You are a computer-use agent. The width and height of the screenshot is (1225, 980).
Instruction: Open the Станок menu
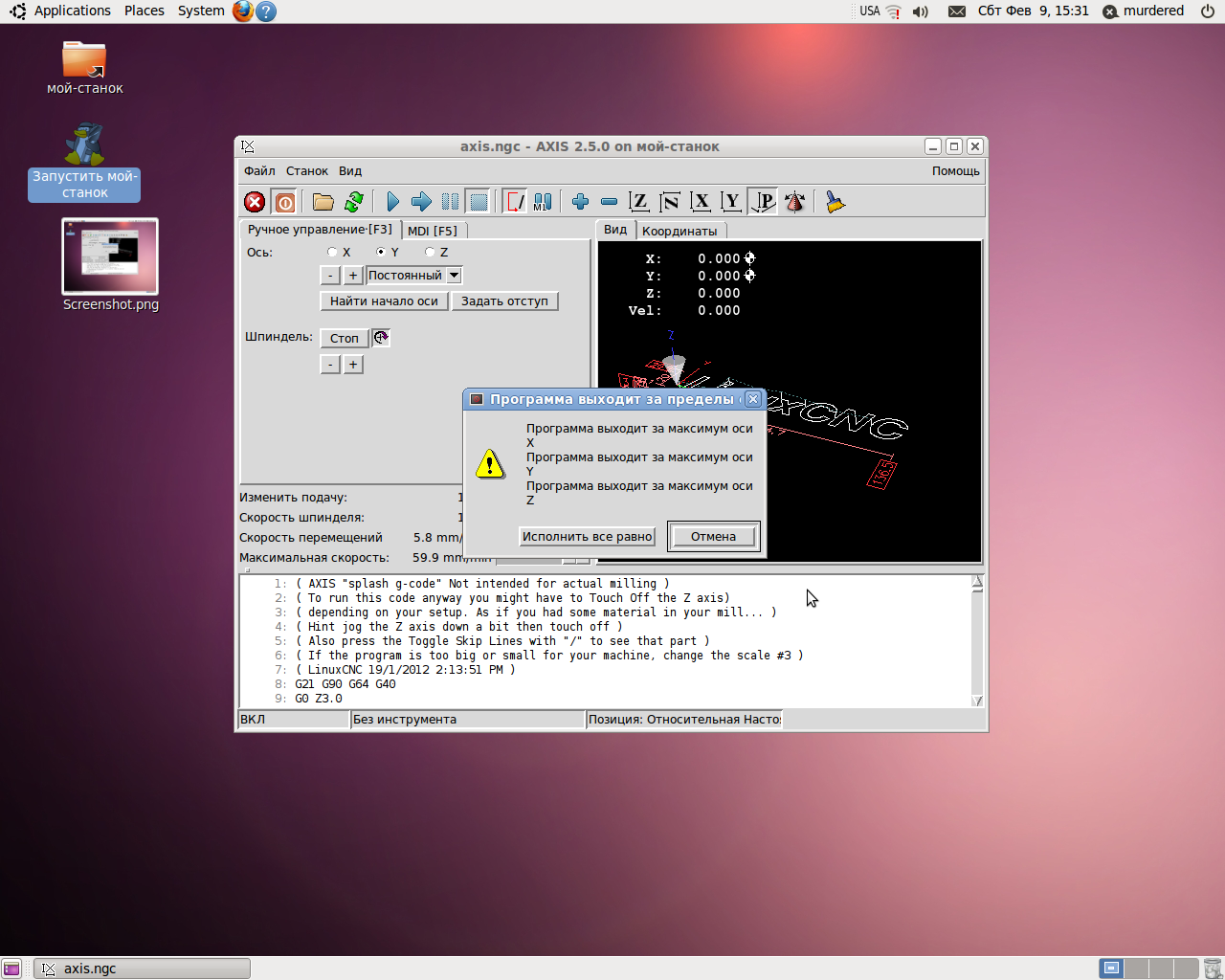click(x=307, y=171)
